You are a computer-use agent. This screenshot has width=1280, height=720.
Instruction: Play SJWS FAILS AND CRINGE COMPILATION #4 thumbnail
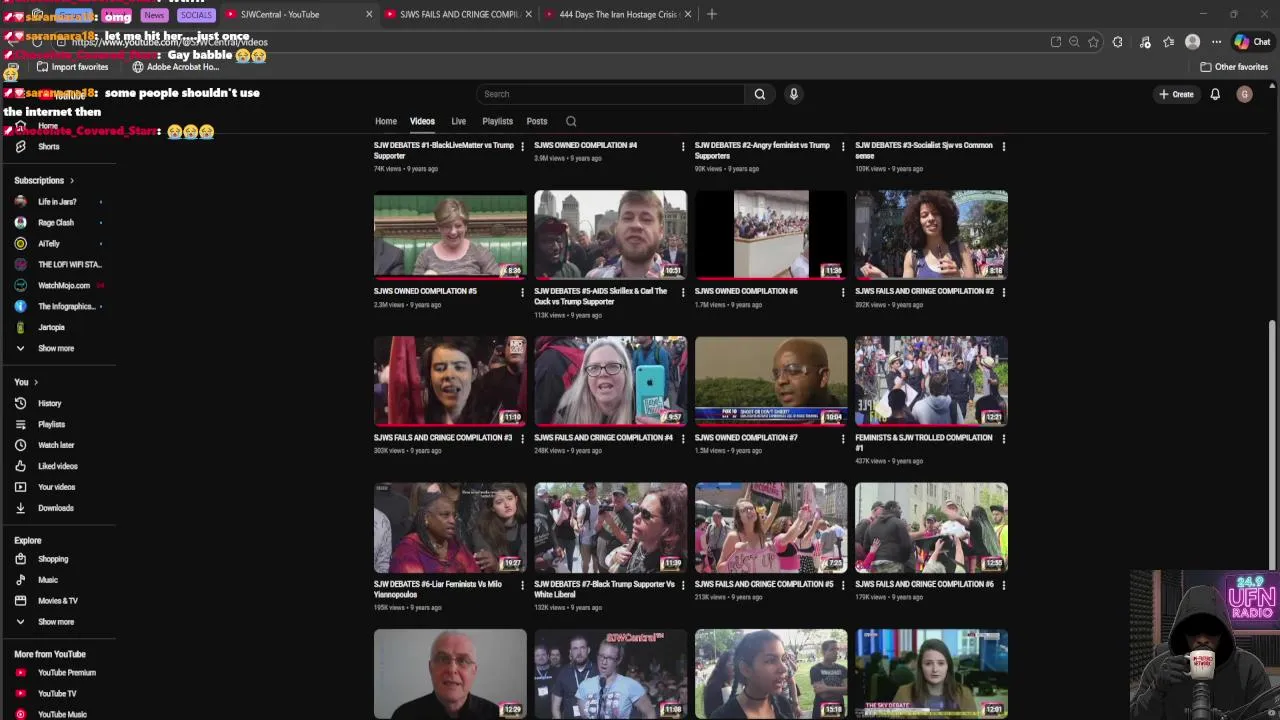tap(610, 380)
